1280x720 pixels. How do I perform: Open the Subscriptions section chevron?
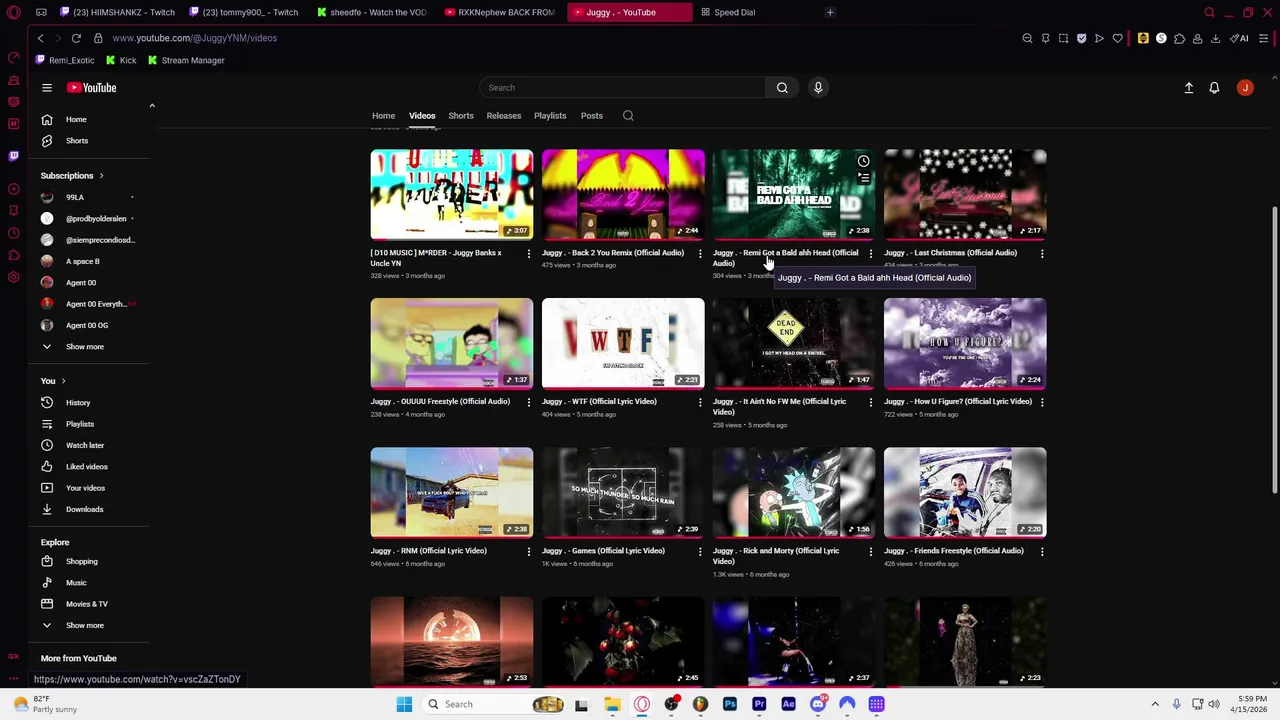pyautogui.click(x=101, y=176)
